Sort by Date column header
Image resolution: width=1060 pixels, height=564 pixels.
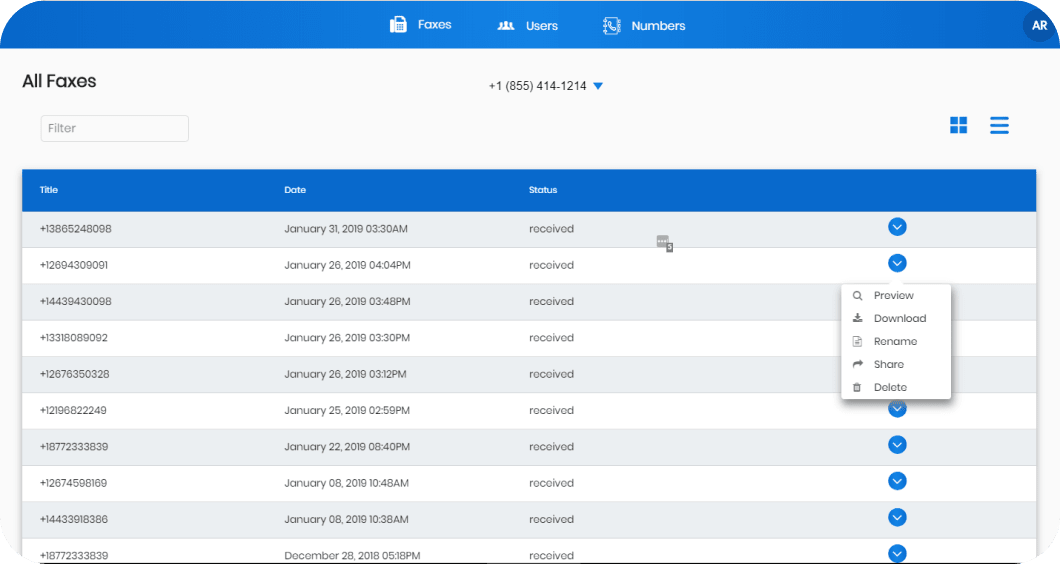pos(295,190)
